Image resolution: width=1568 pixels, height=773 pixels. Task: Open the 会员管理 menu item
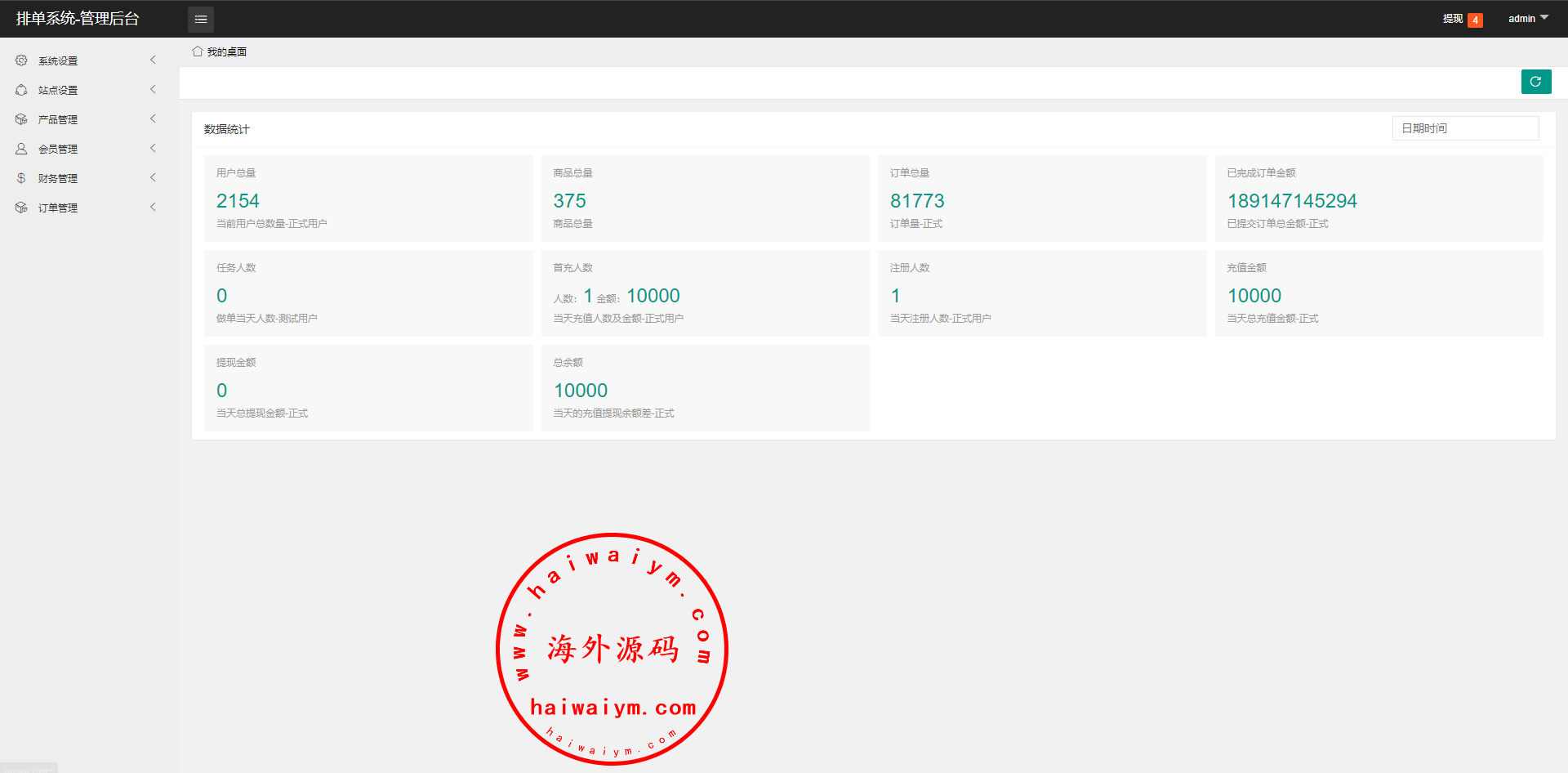(x=58, y=149)
